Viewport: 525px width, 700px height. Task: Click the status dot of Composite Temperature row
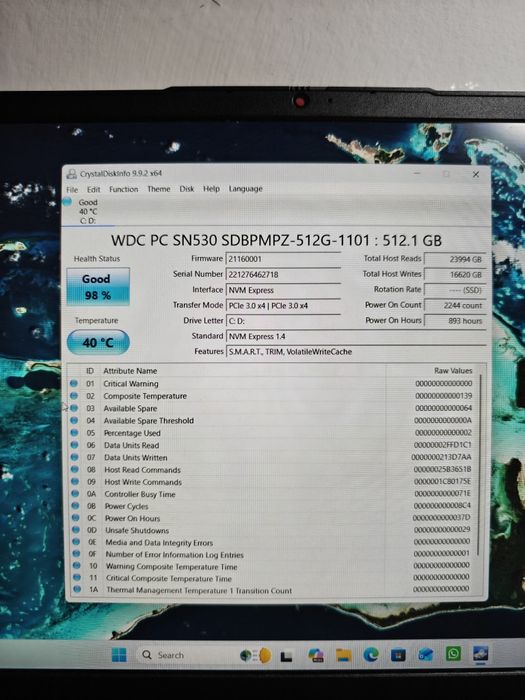(74, 396)
